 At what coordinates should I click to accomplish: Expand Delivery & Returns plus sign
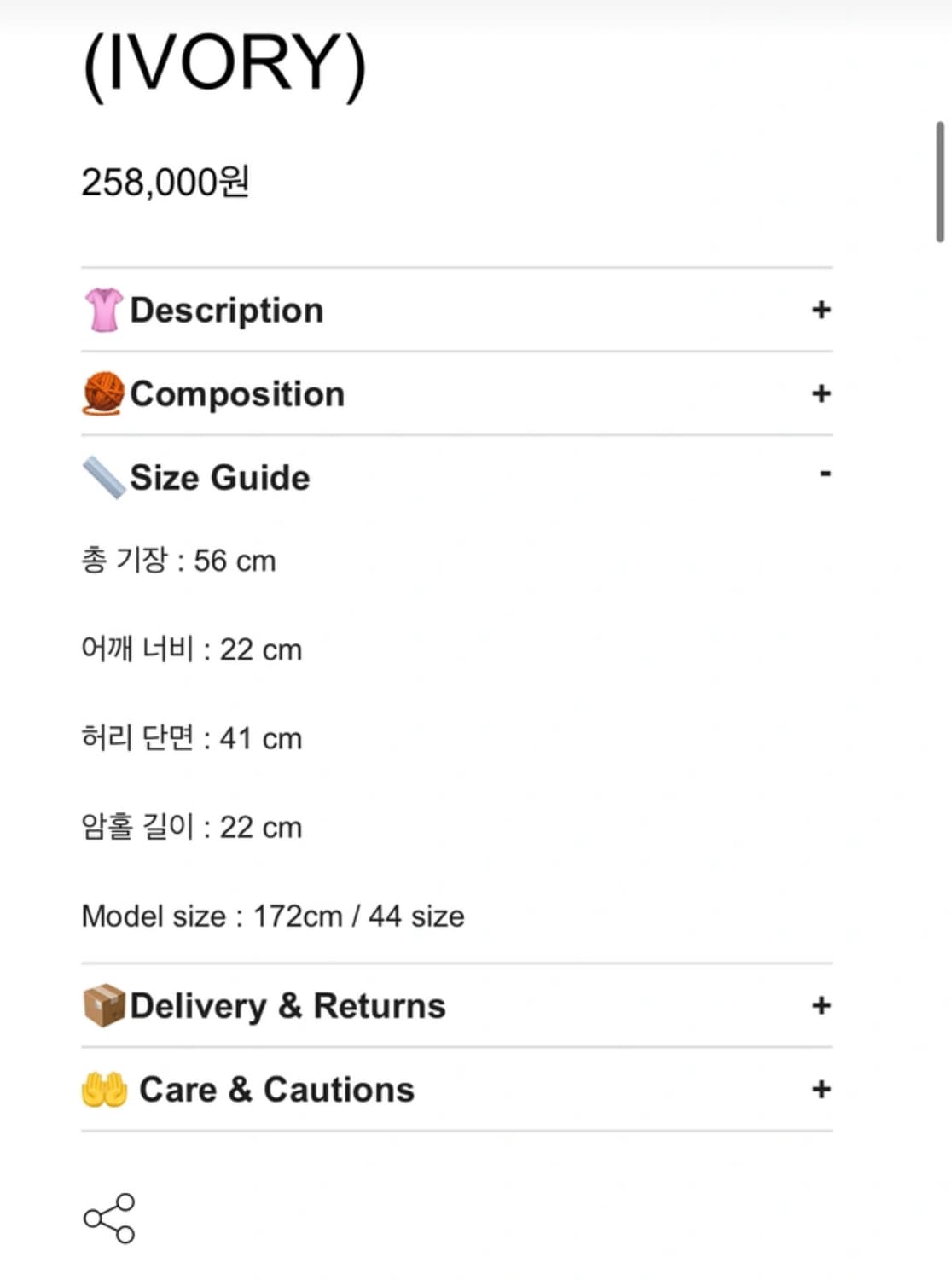pyautogui.click(x=821, y=1005)
